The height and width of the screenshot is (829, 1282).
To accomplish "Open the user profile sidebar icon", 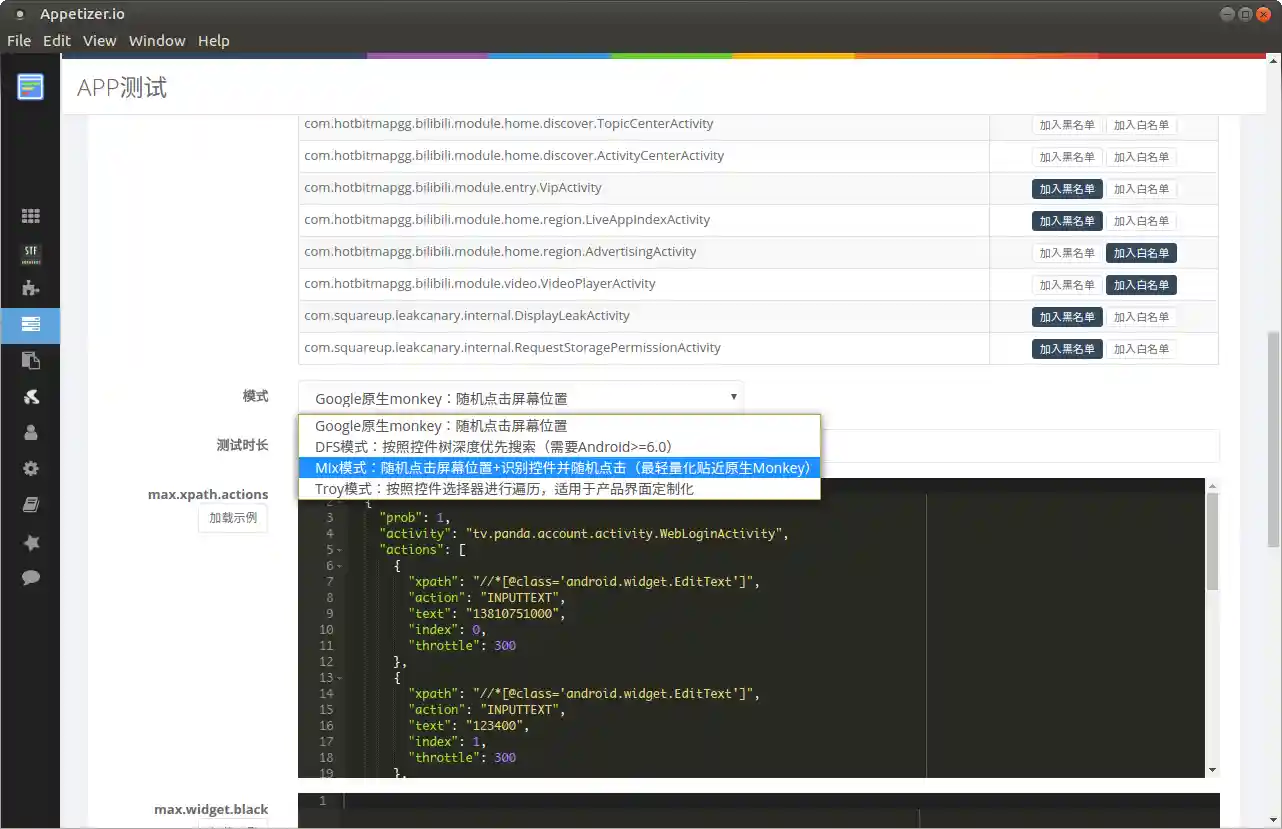I will [x=30, y=432].
